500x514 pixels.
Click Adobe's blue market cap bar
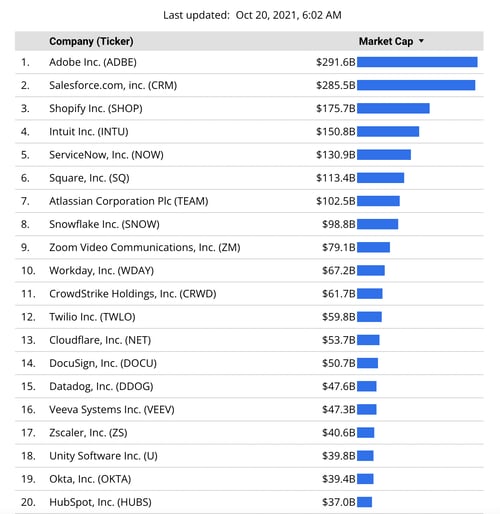(x=417, y=62)
